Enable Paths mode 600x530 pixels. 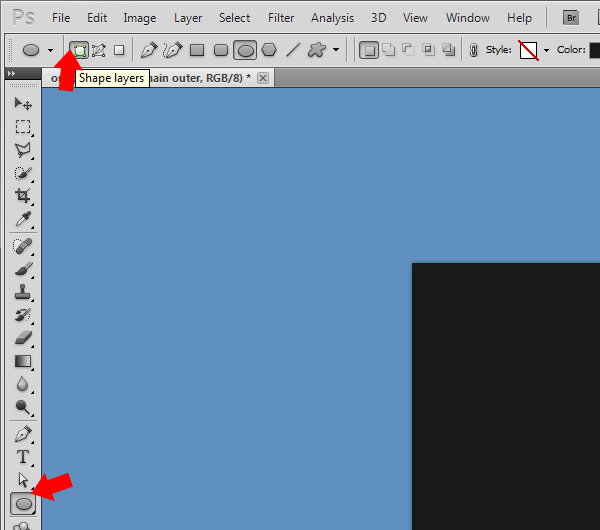tap(99, 50)
